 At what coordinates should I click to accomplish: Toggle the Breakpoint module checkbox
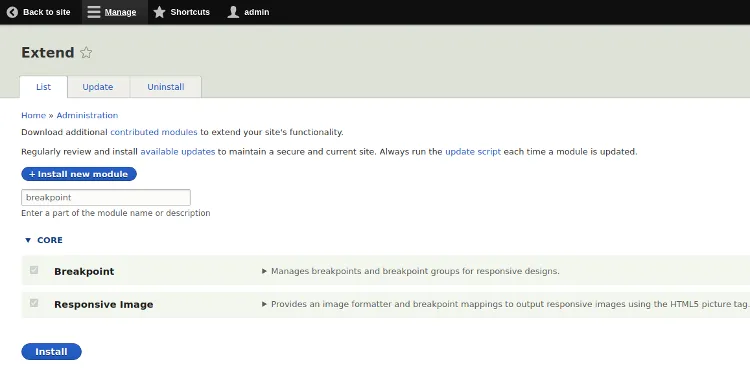(x=34, y=270)
